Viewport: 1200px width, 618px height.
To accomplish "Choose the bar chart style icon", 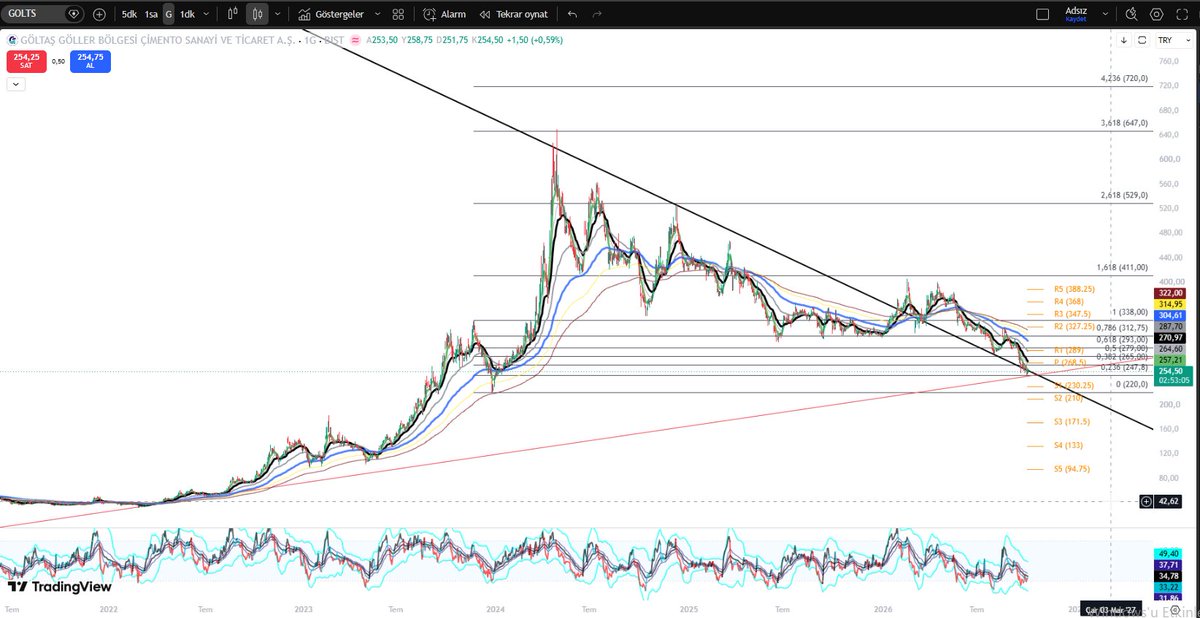I will 233,14.
